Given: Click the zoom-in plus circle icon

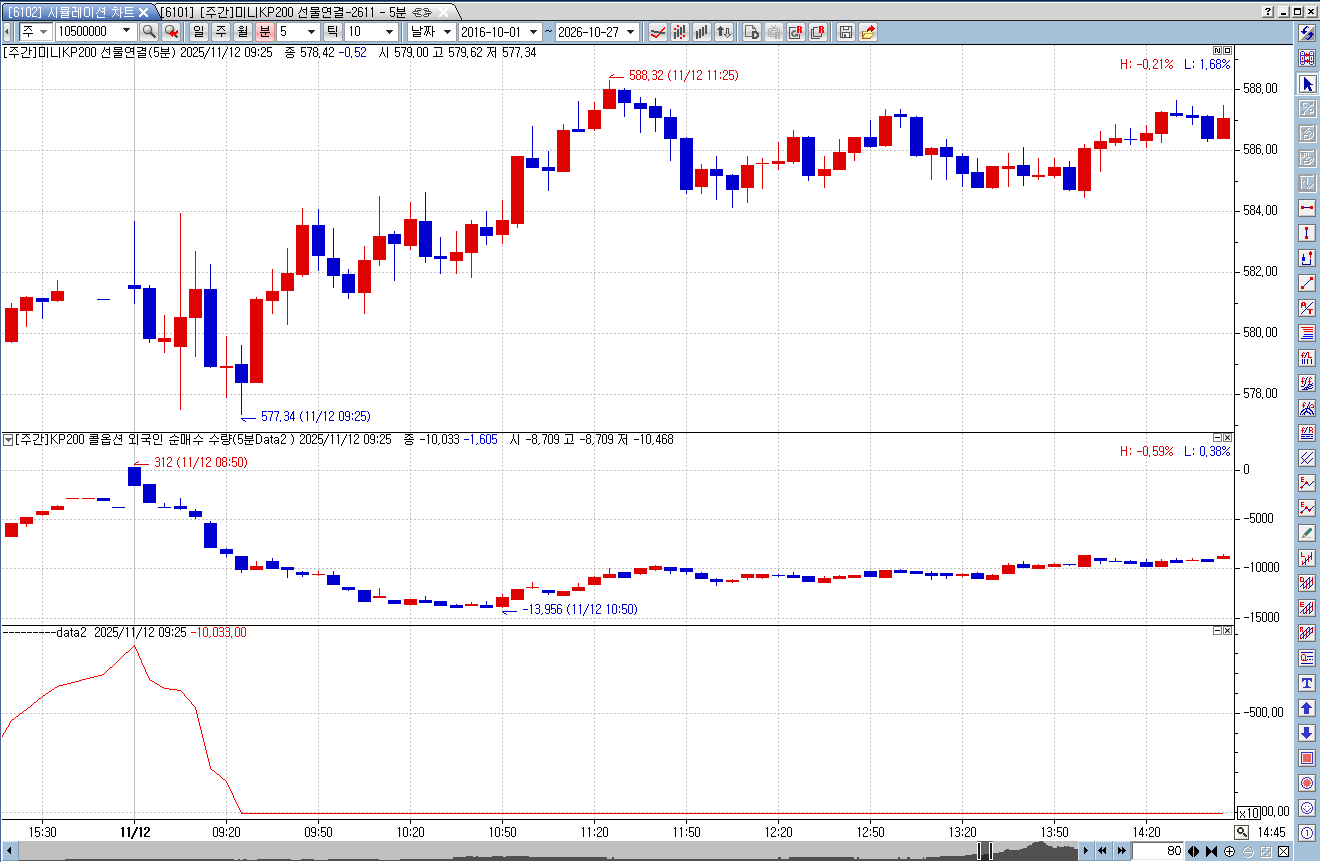Looking at the screenshot, I should (1229, 851).
